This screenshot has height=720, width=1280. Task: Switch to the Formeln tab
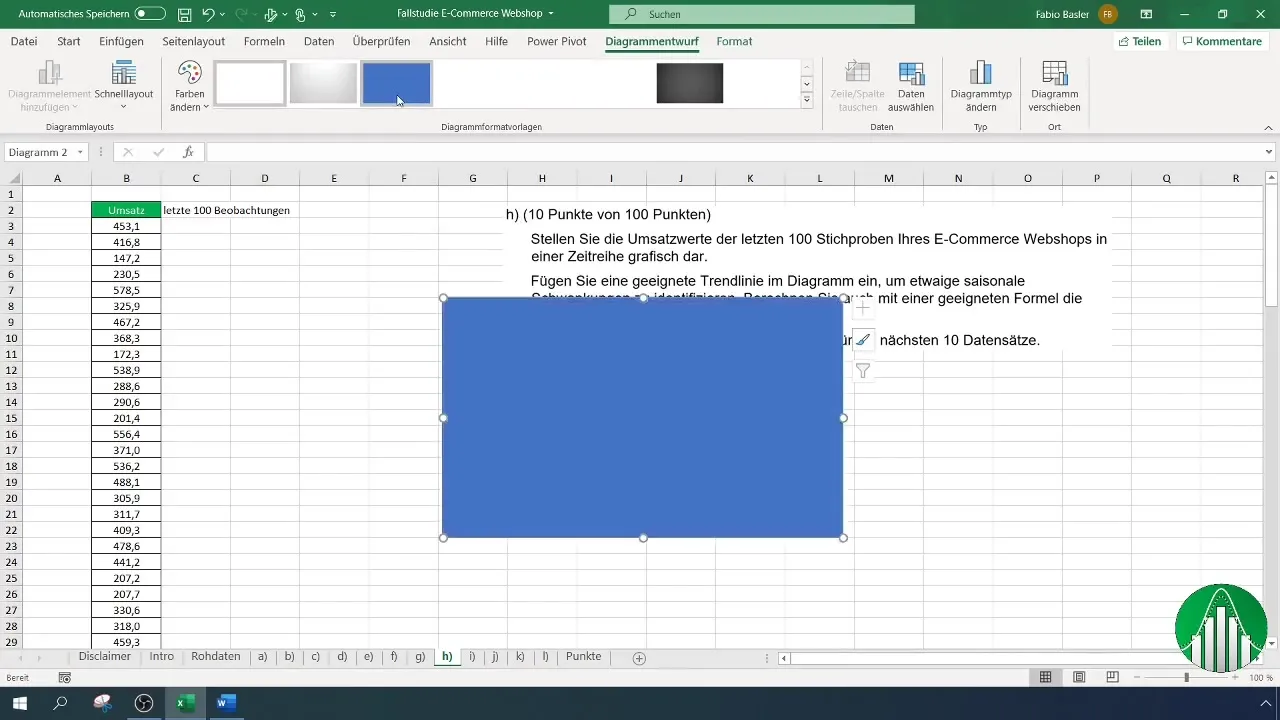click(x=264, y=41)
